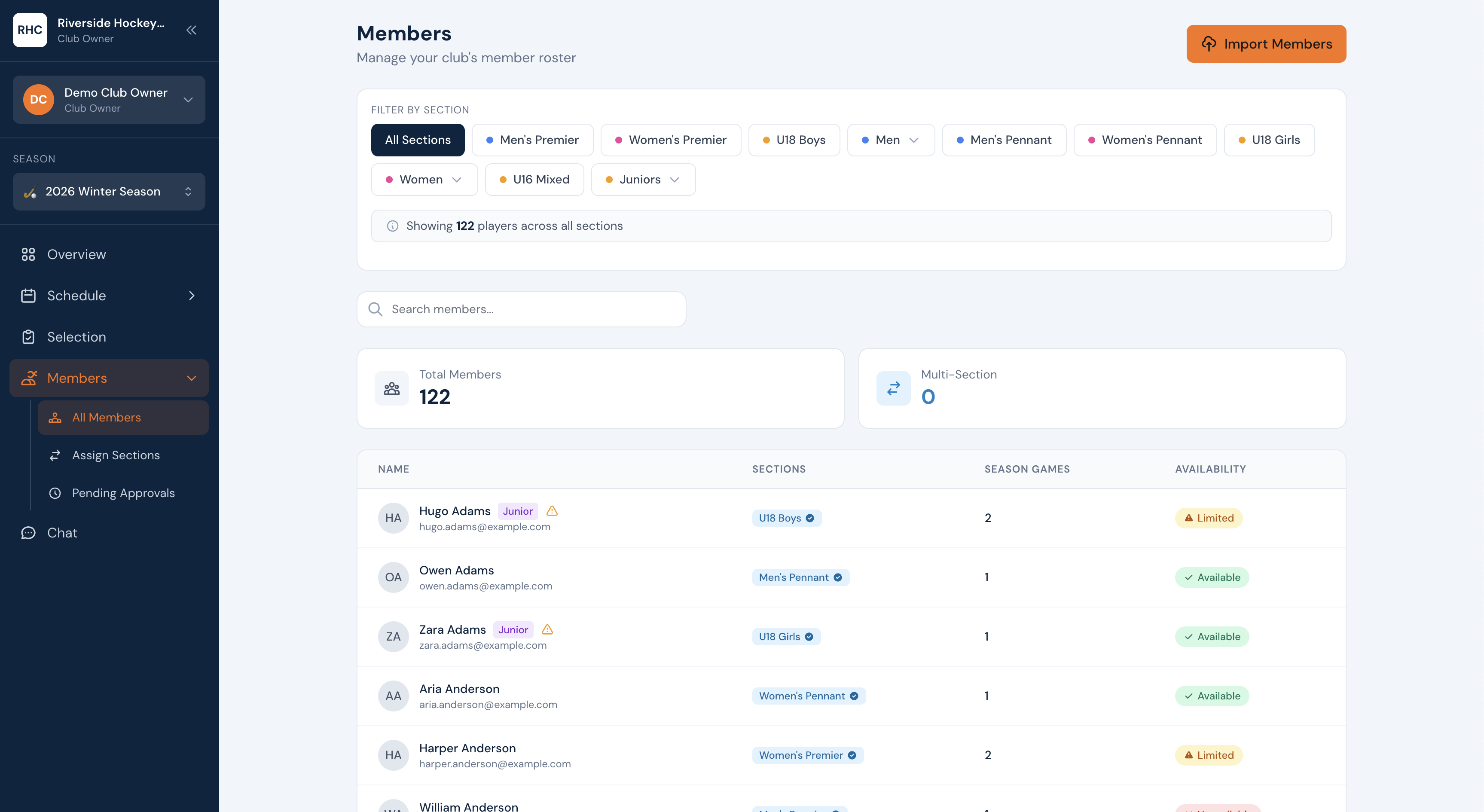Click Aria Anderson AA avatar

point(394,696)
